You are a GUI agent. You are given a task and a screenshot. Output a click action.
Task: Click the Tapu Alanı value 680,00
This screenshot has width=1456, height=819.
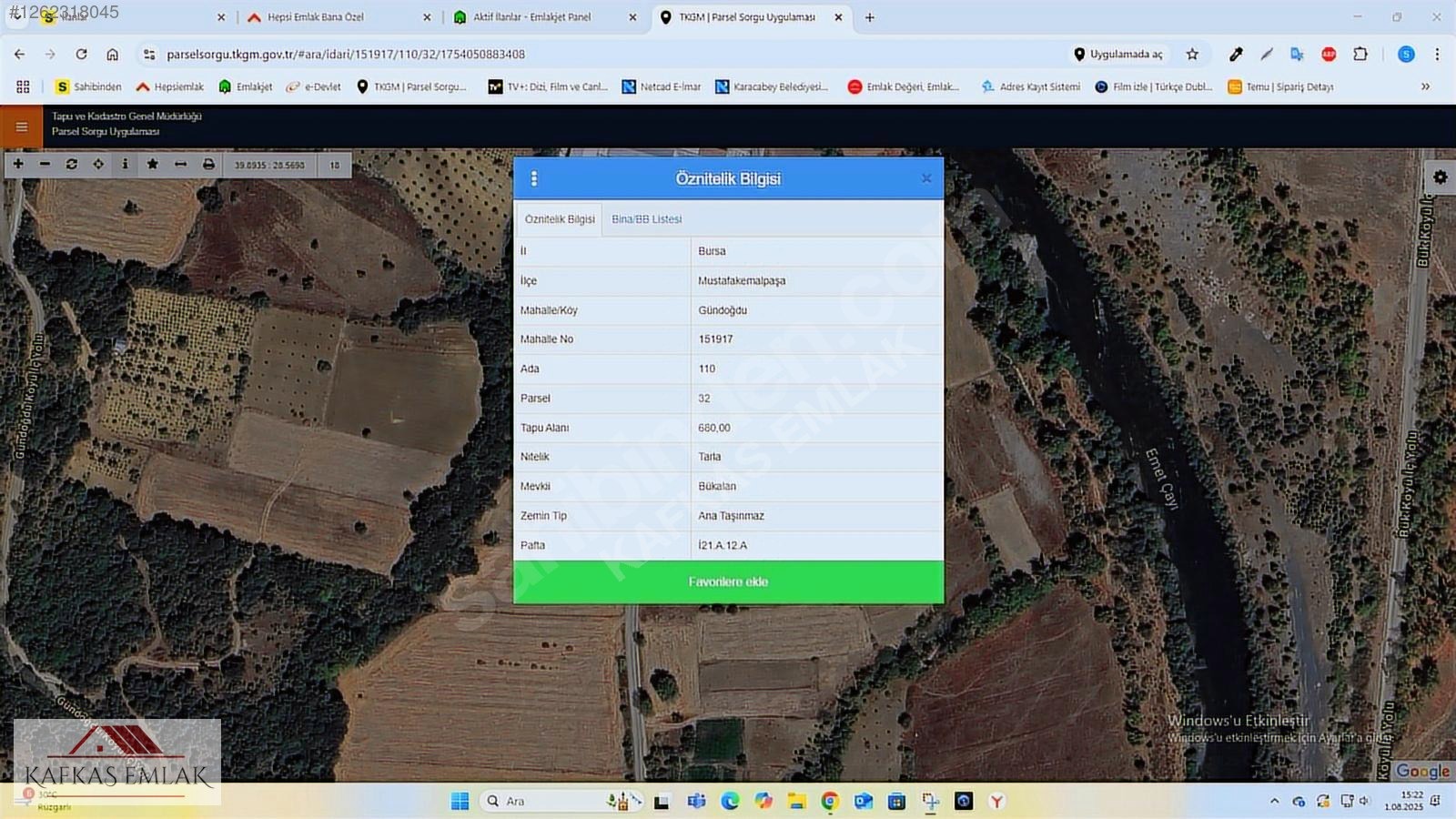(714, 428)
